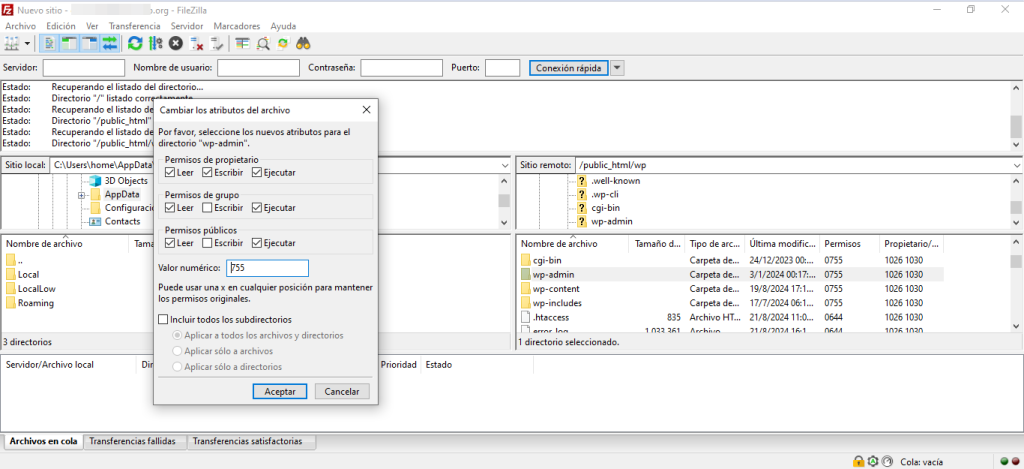Click the FileZilla logo in title bar
Screen dimensions: 1024x469
click(7, 10)
